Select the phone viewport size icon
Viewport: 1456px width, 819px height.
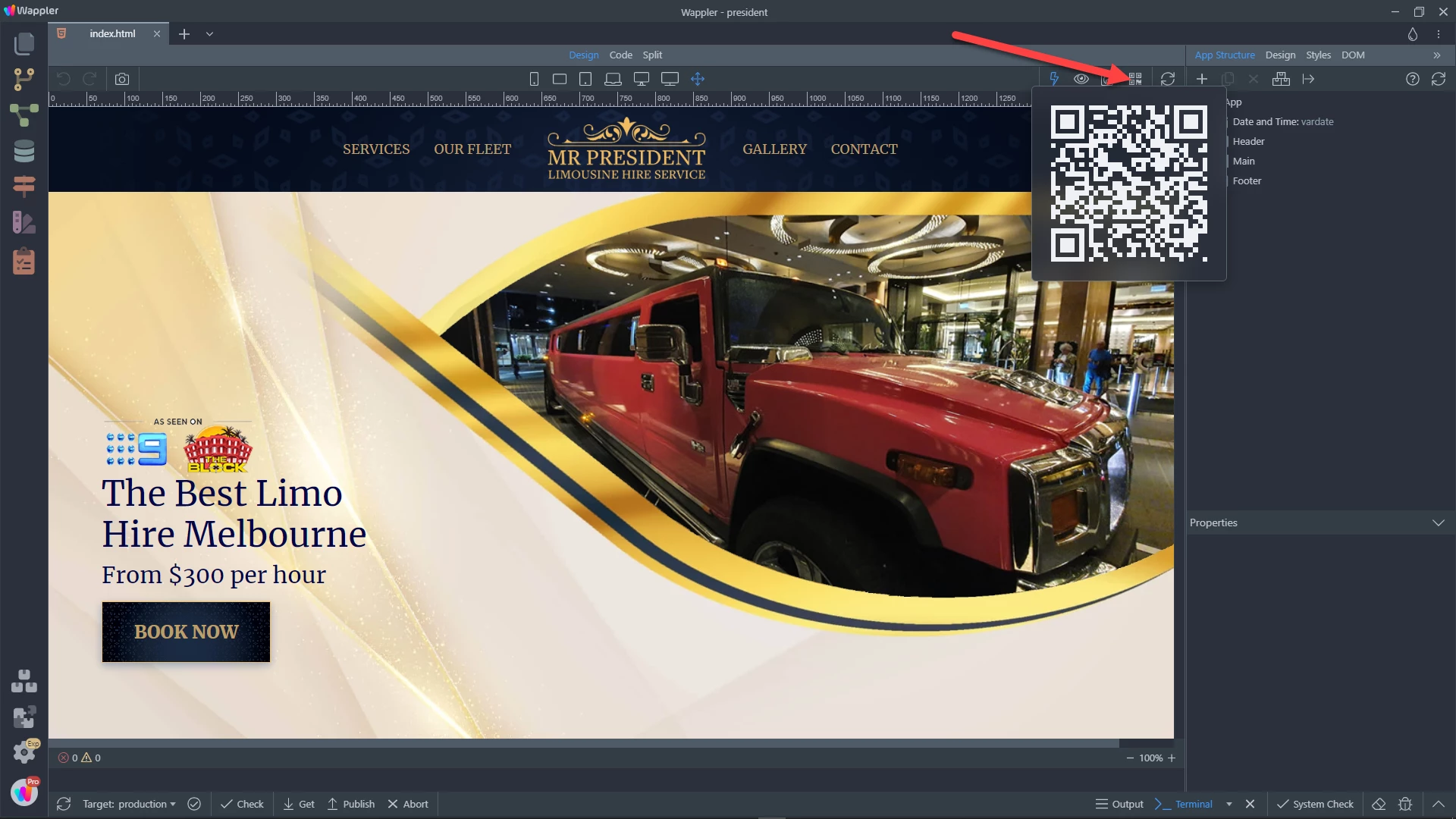click(534, 79)
